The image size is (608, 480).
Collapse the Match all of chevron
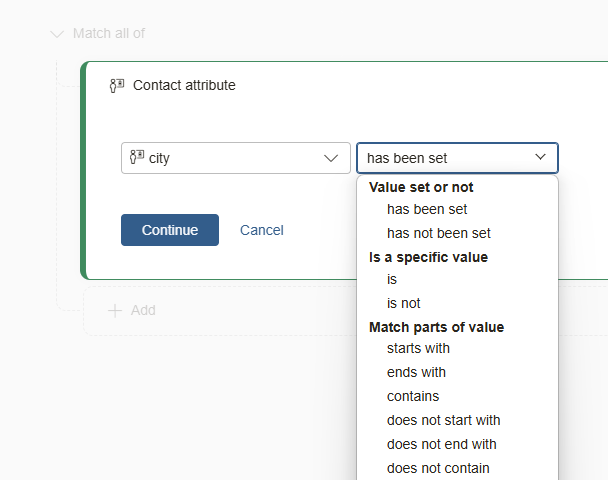tap(57, 34)
